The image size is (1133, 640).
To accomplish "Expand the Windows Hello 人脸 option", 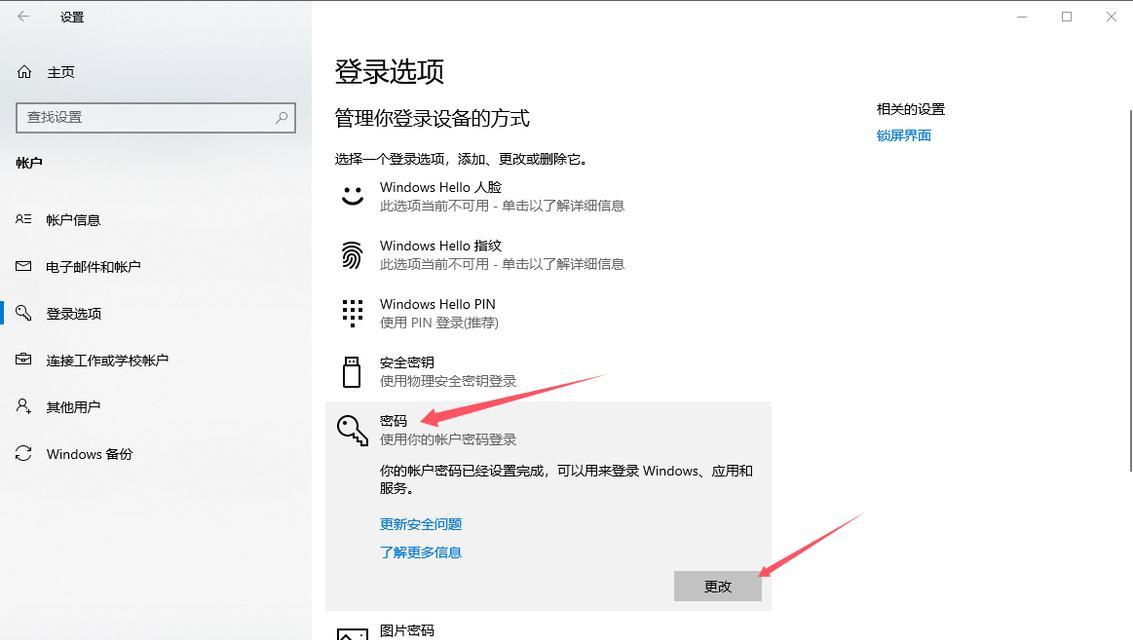I will click(548, 196).
